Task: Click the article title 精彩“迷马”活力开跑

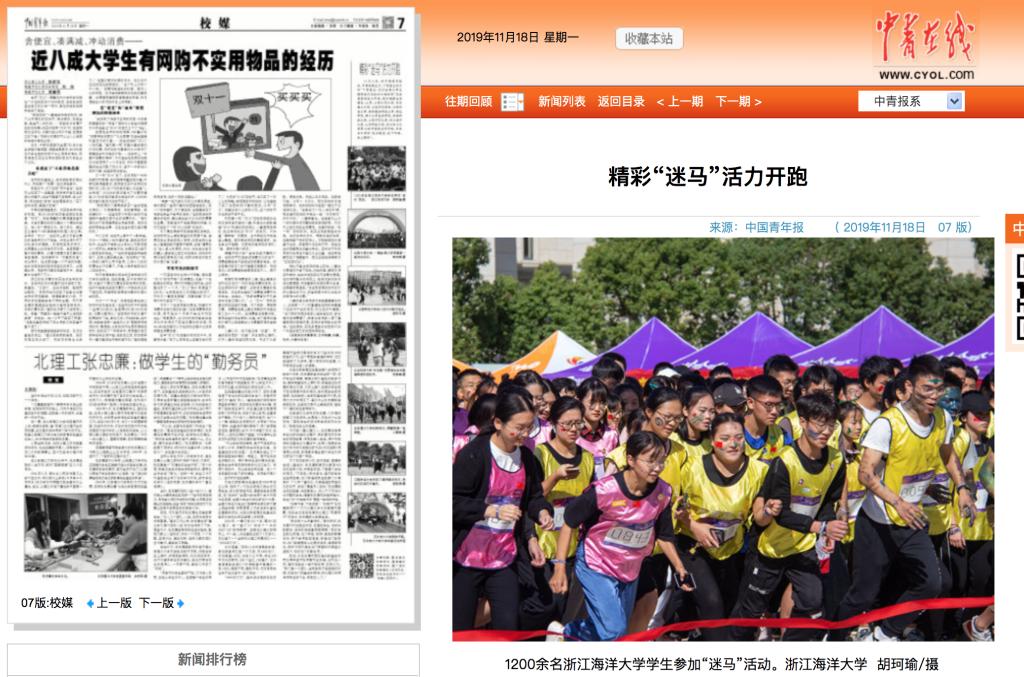Action: [x=708, y=176]
